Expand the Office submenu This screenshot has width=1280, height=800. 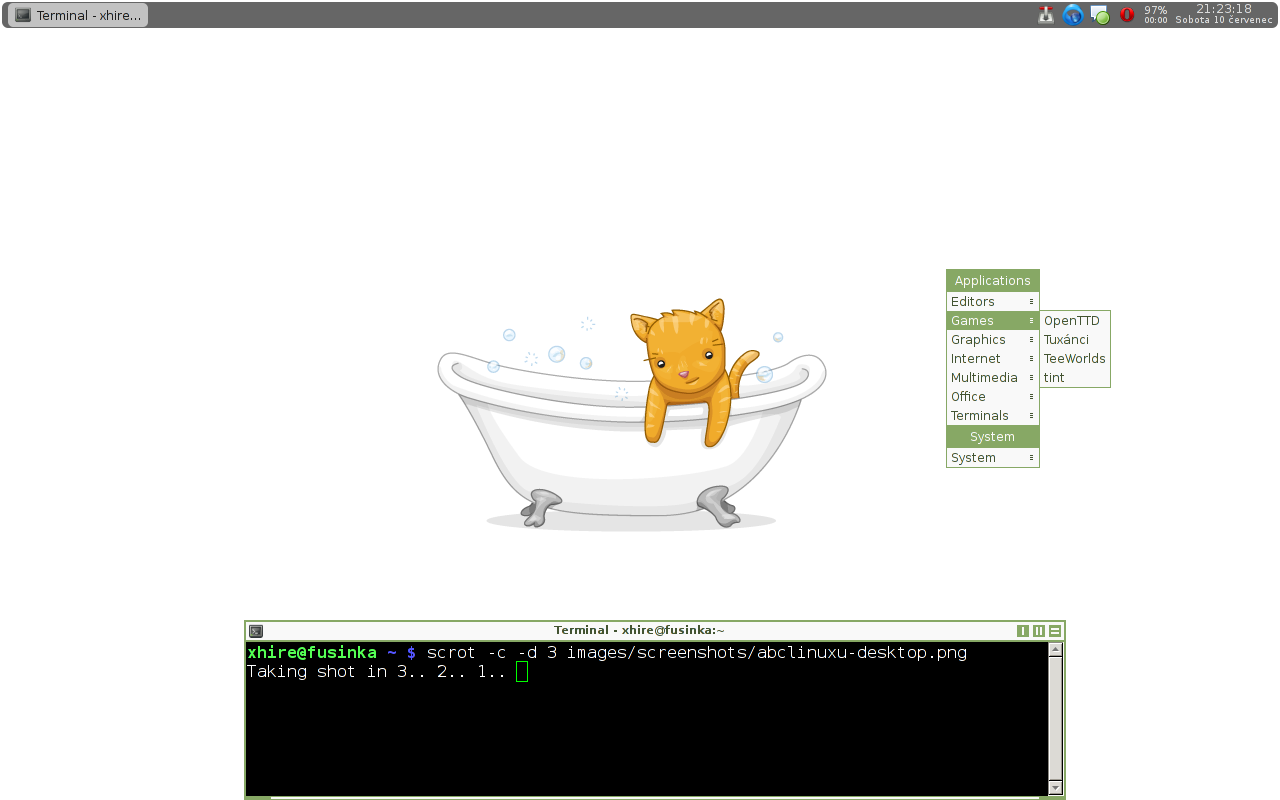(x=993, y=396)
